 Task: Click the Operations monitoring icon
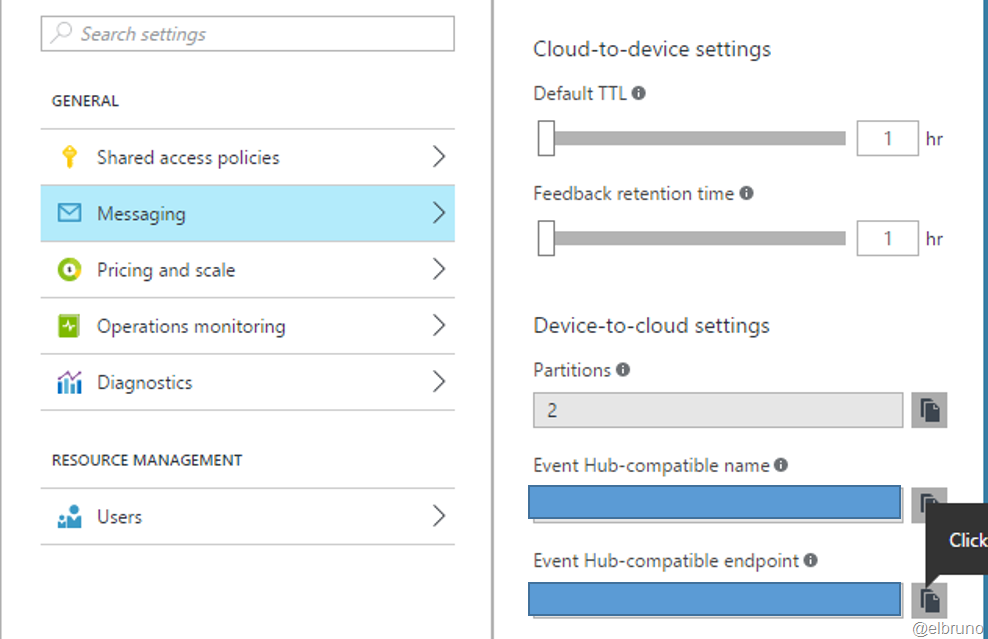69,326
